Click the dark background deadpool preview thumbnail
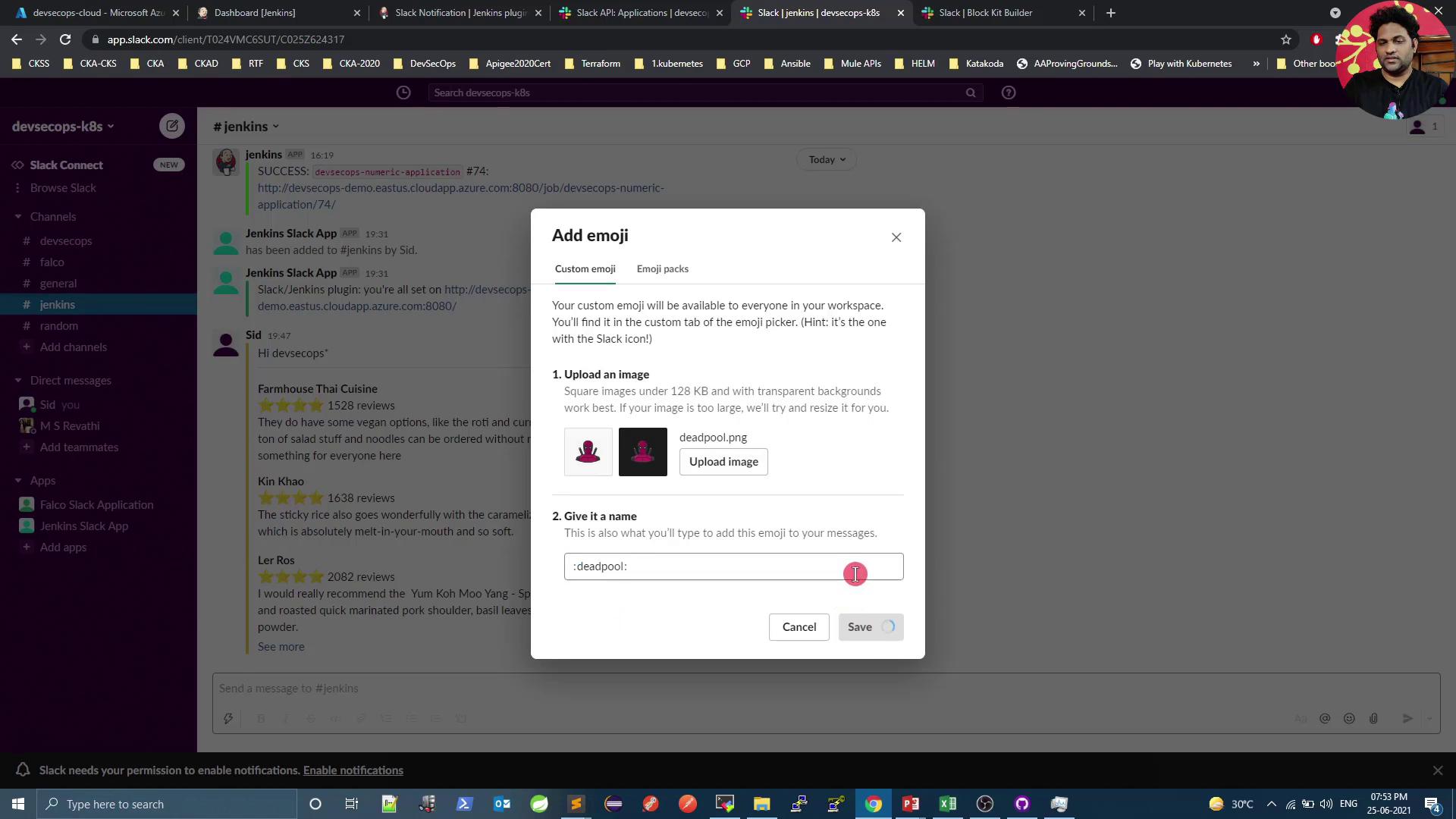The image size is (1456, 819). point(642,452)
